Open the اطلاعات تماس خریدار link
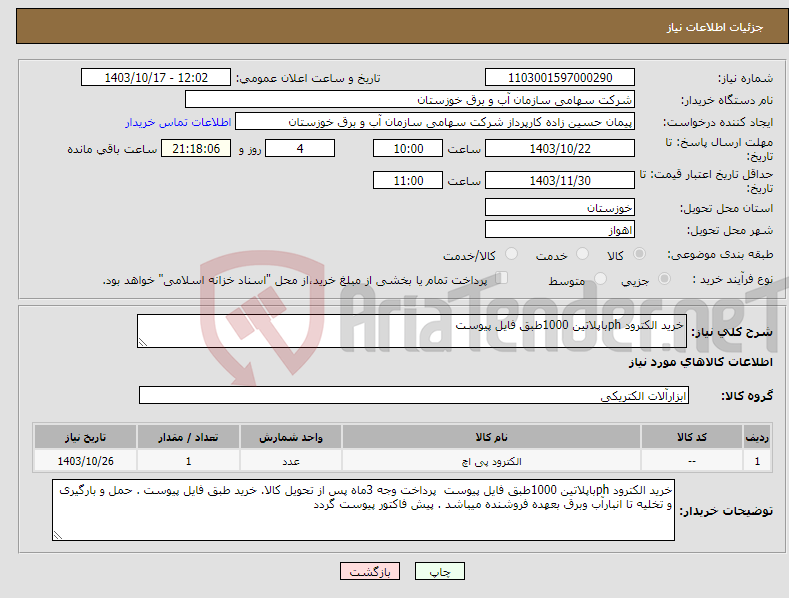789x598 pixels. point(178,122)
